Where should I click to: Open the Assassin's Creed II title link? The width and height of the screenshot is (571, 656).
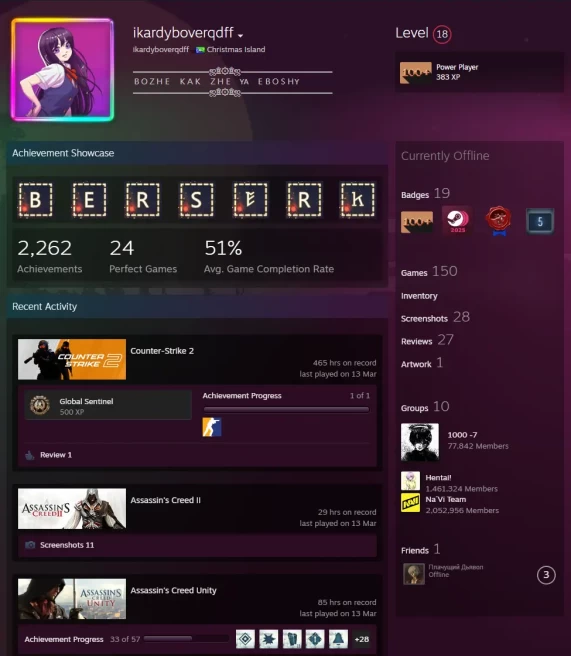tap(165, 500)
